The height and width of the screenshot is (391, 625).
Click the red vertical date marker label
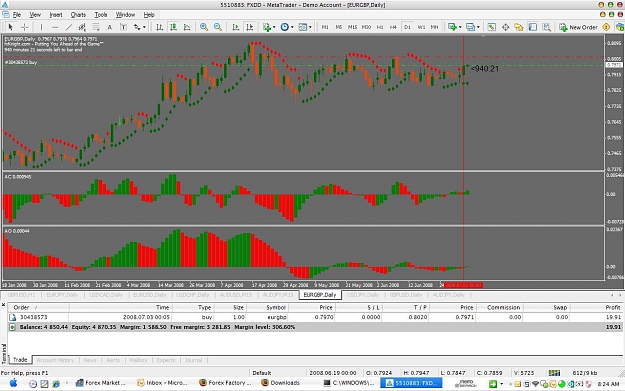pyautogui.click(x=463, y=285)
